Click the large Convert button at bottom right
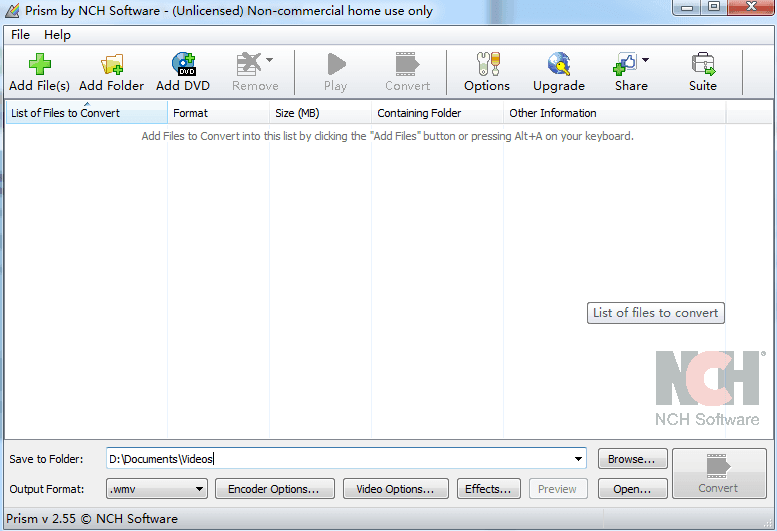777x531 pixels. [720, 474]
